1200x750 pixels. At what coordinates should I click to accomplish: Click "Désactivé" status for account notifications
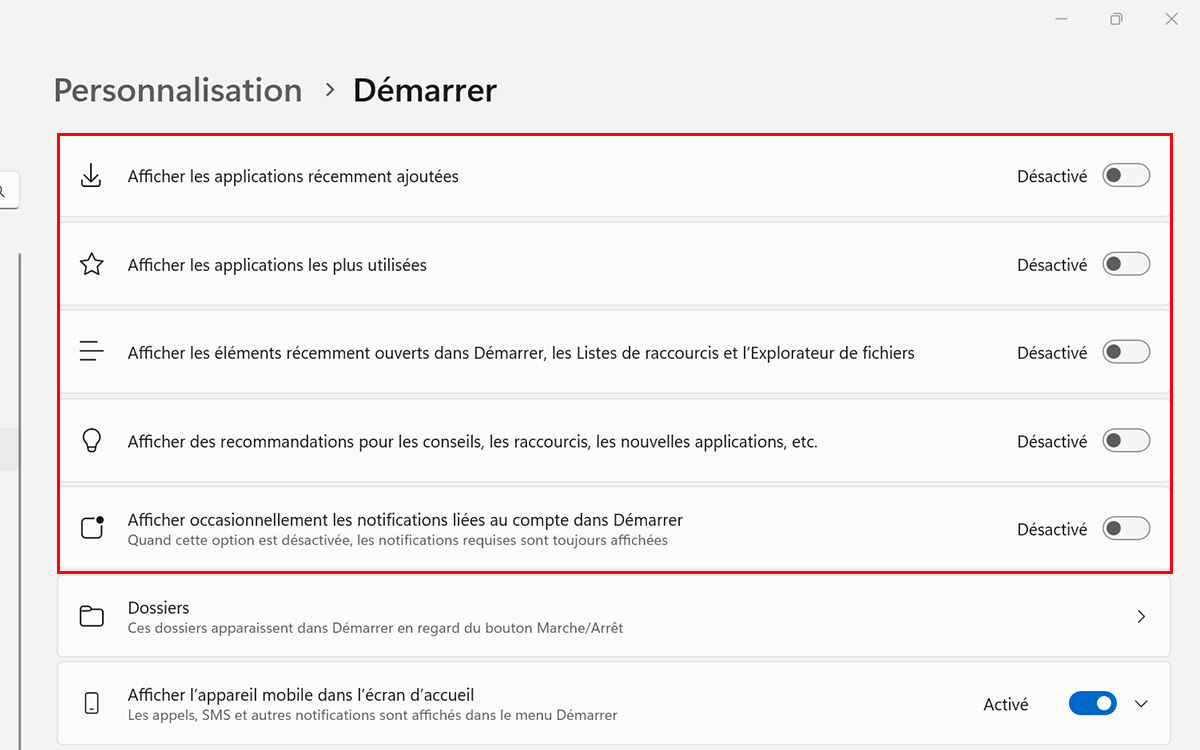1052,529
